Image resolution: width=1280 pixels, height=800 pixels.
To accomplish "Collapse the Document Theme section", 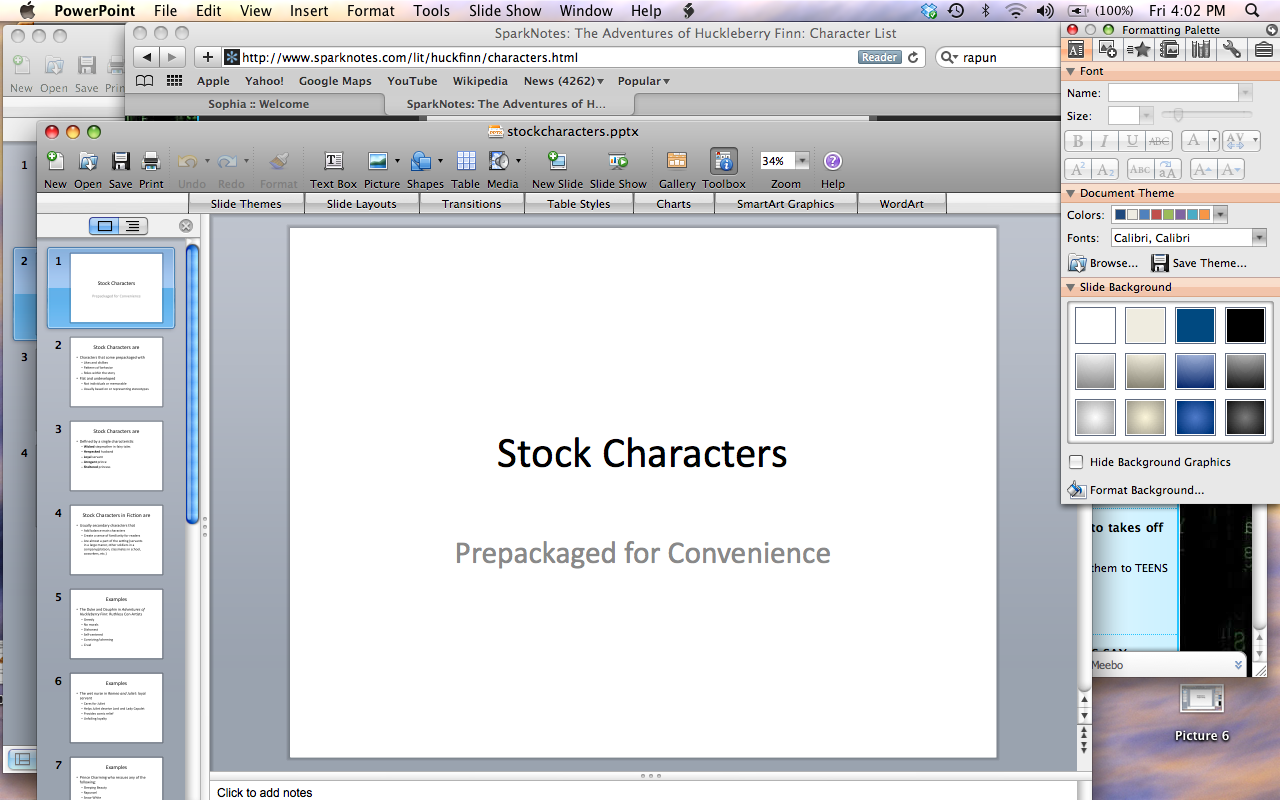I will (x=1071, y=193).
